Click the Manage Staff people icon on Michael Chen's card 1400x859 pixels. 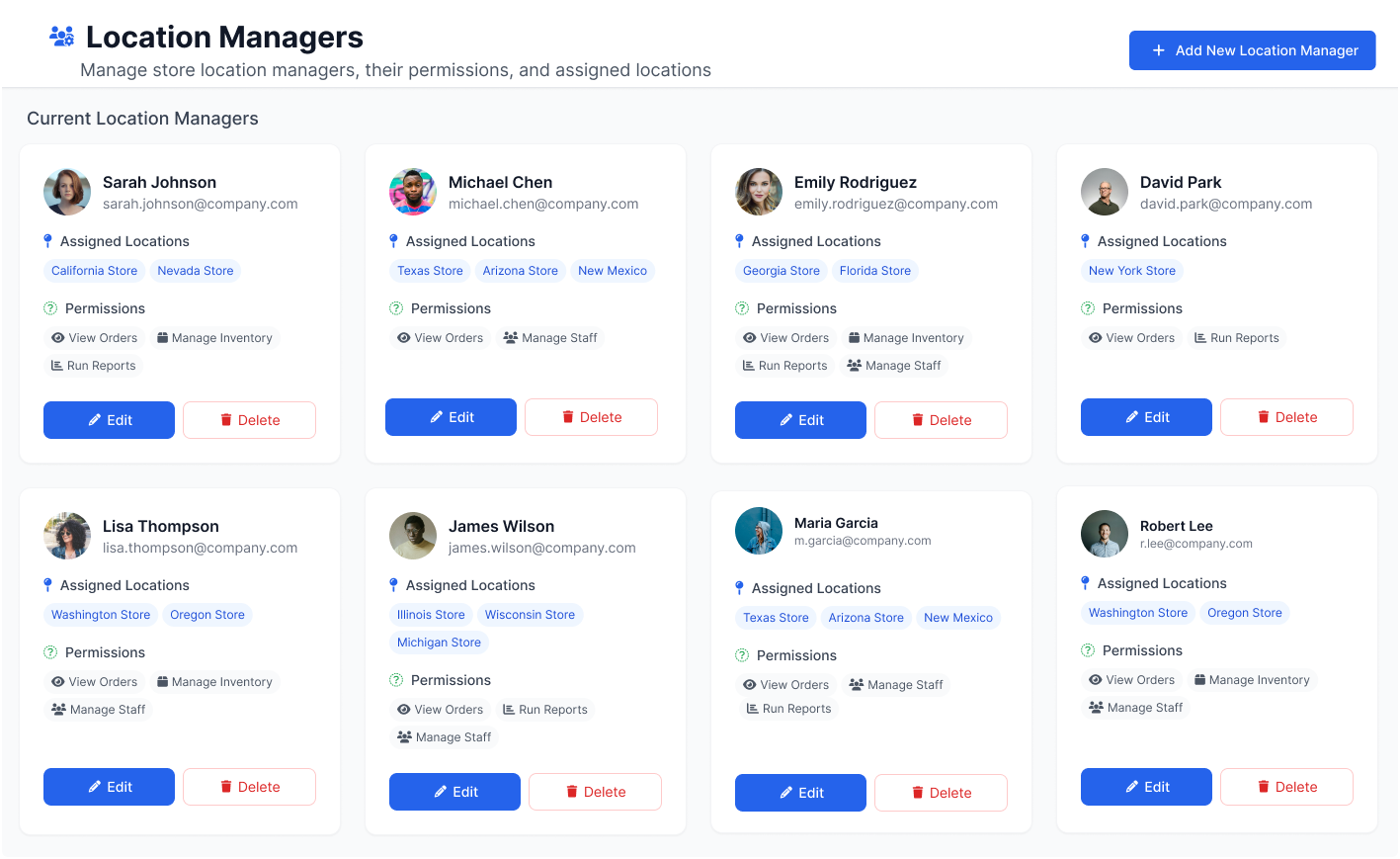510,337
